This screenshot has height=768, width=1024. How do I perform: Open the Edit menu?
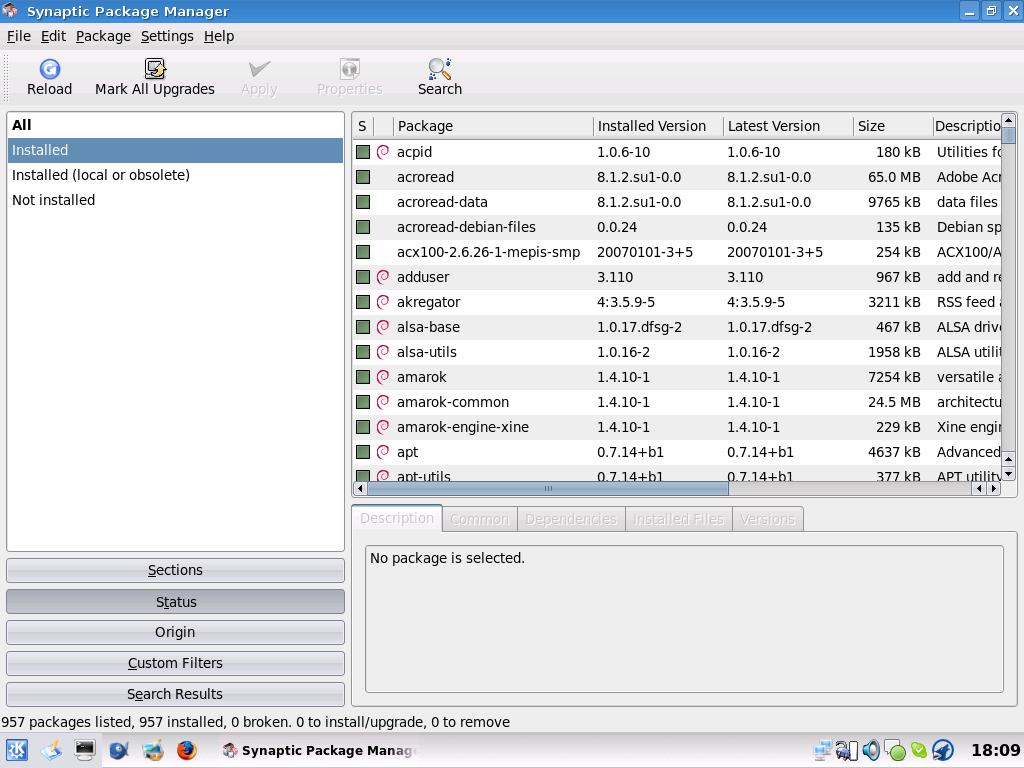[53, 37]
